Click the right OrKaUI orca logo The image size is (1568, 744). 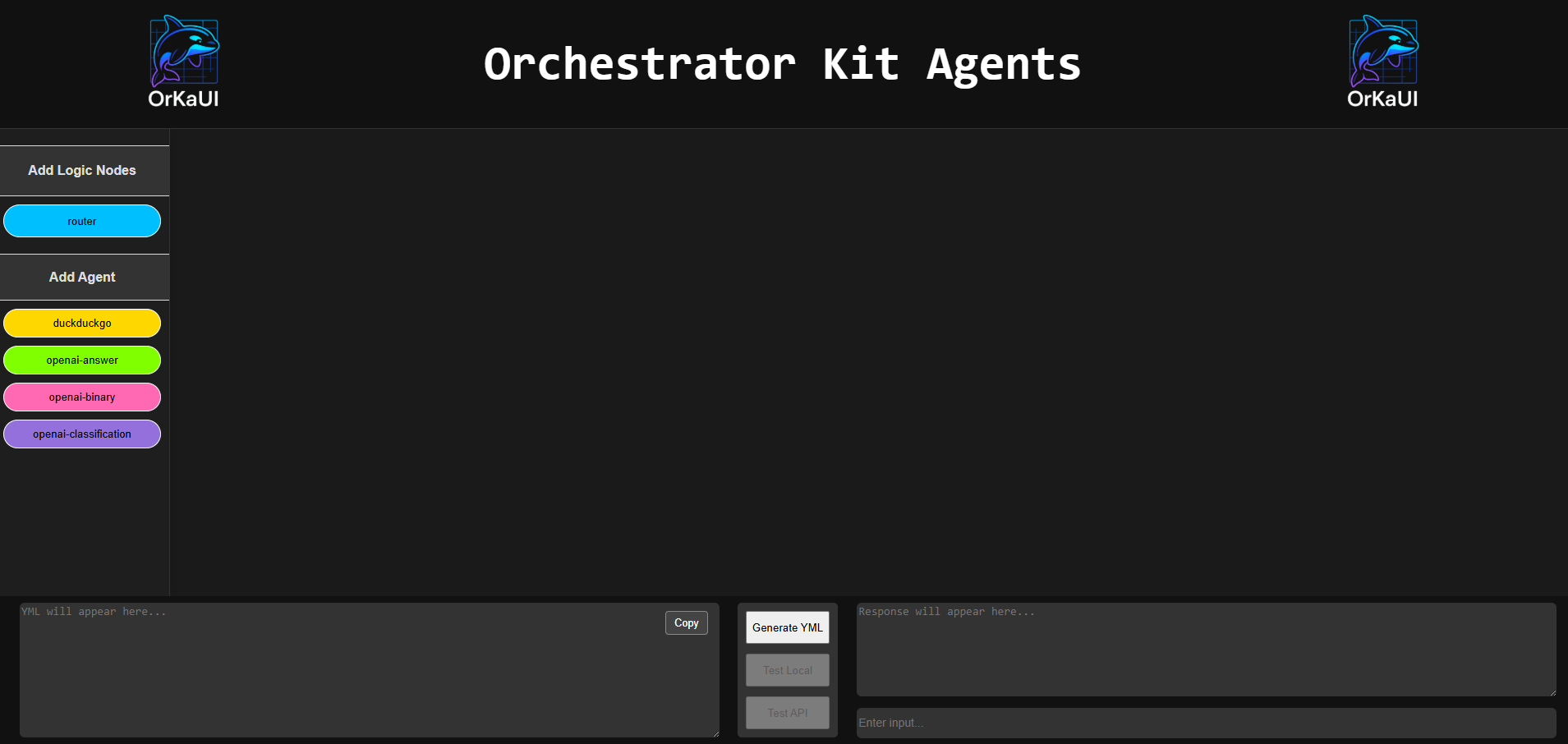(x=1383, y=62)
